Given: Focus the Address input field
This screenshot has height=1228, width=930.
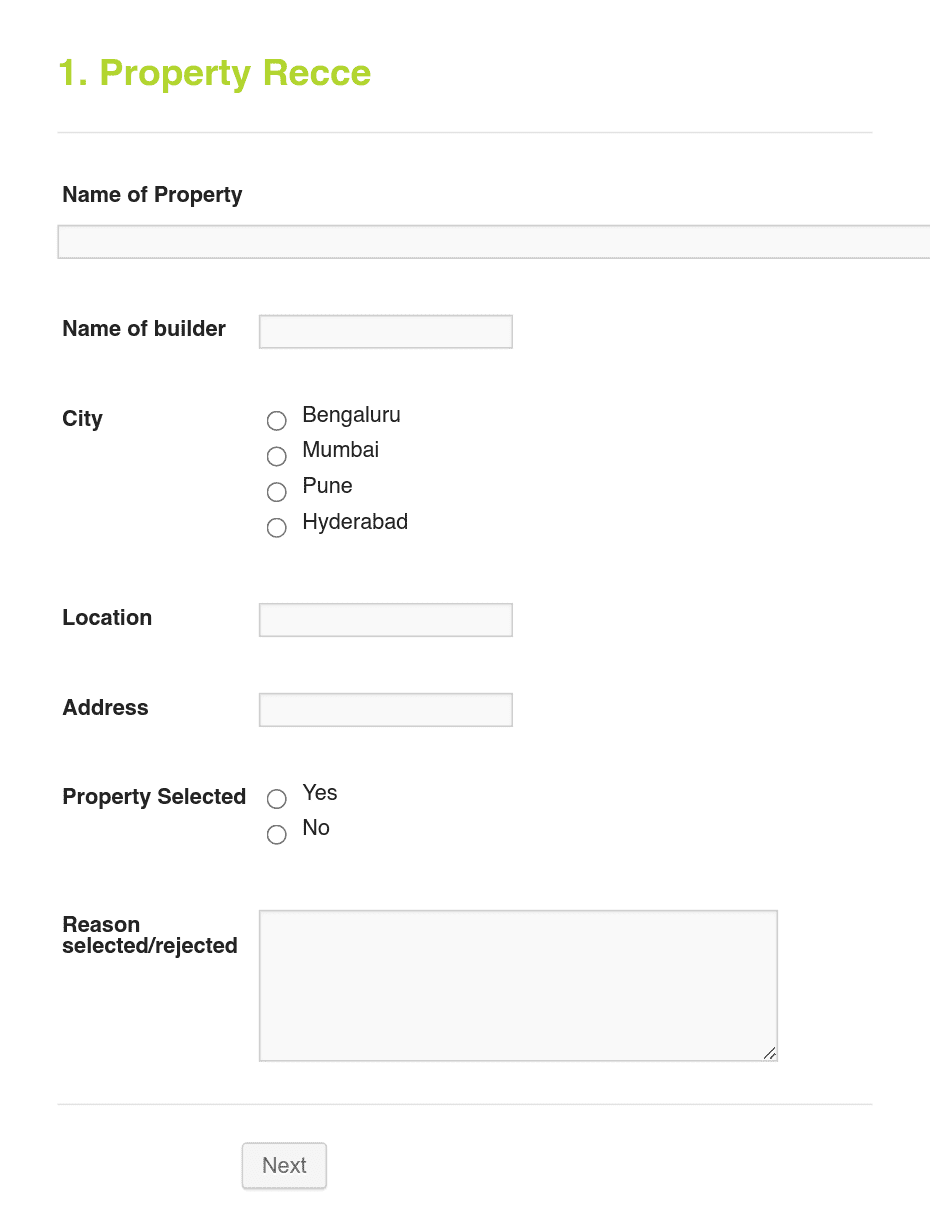Looking at the screenshot, I should 385,709.
